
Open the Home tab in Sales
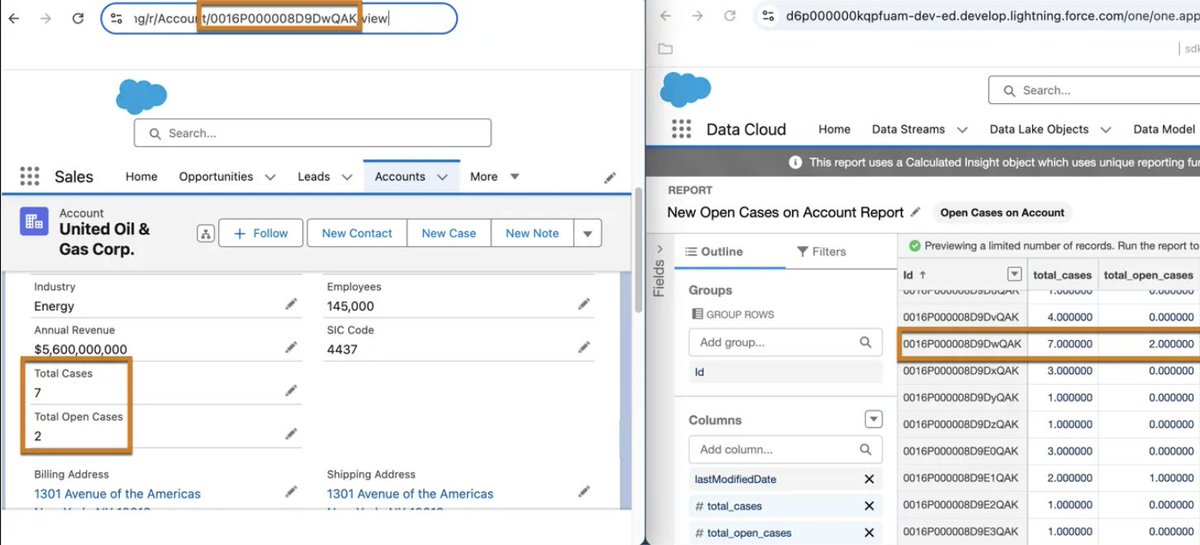click(x=141, y=177)
